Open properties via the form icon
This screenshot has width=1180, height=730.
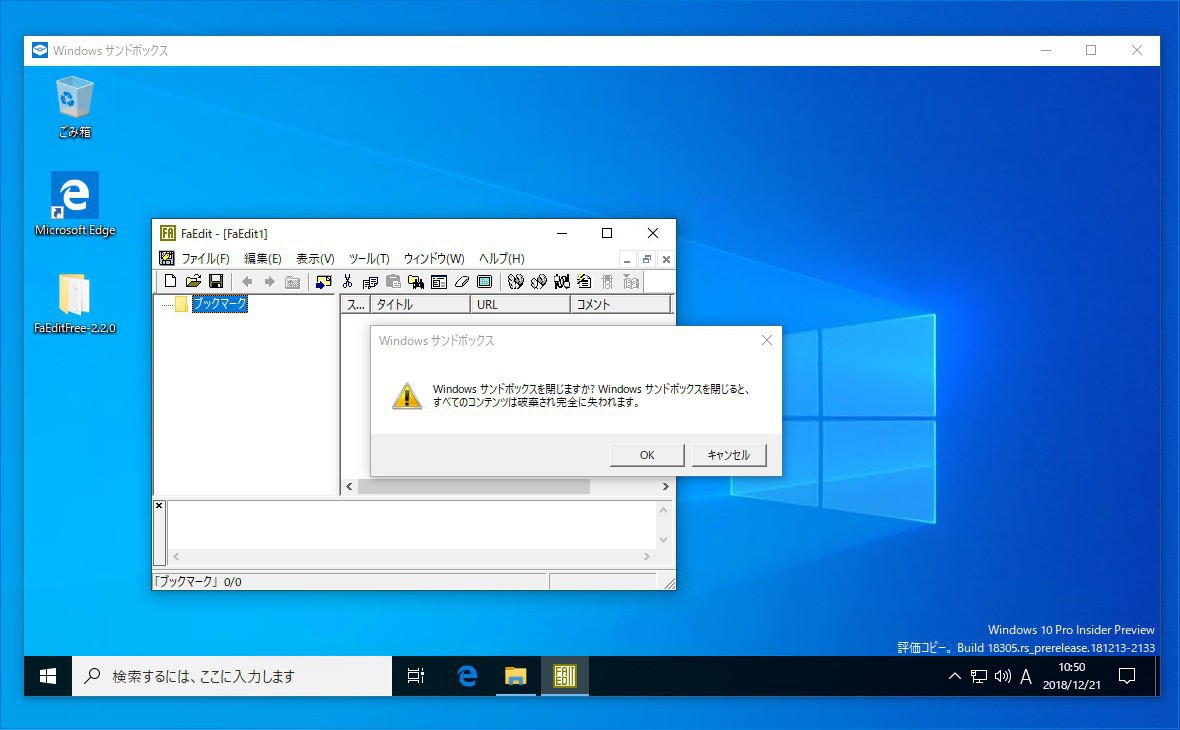[439, 281]
